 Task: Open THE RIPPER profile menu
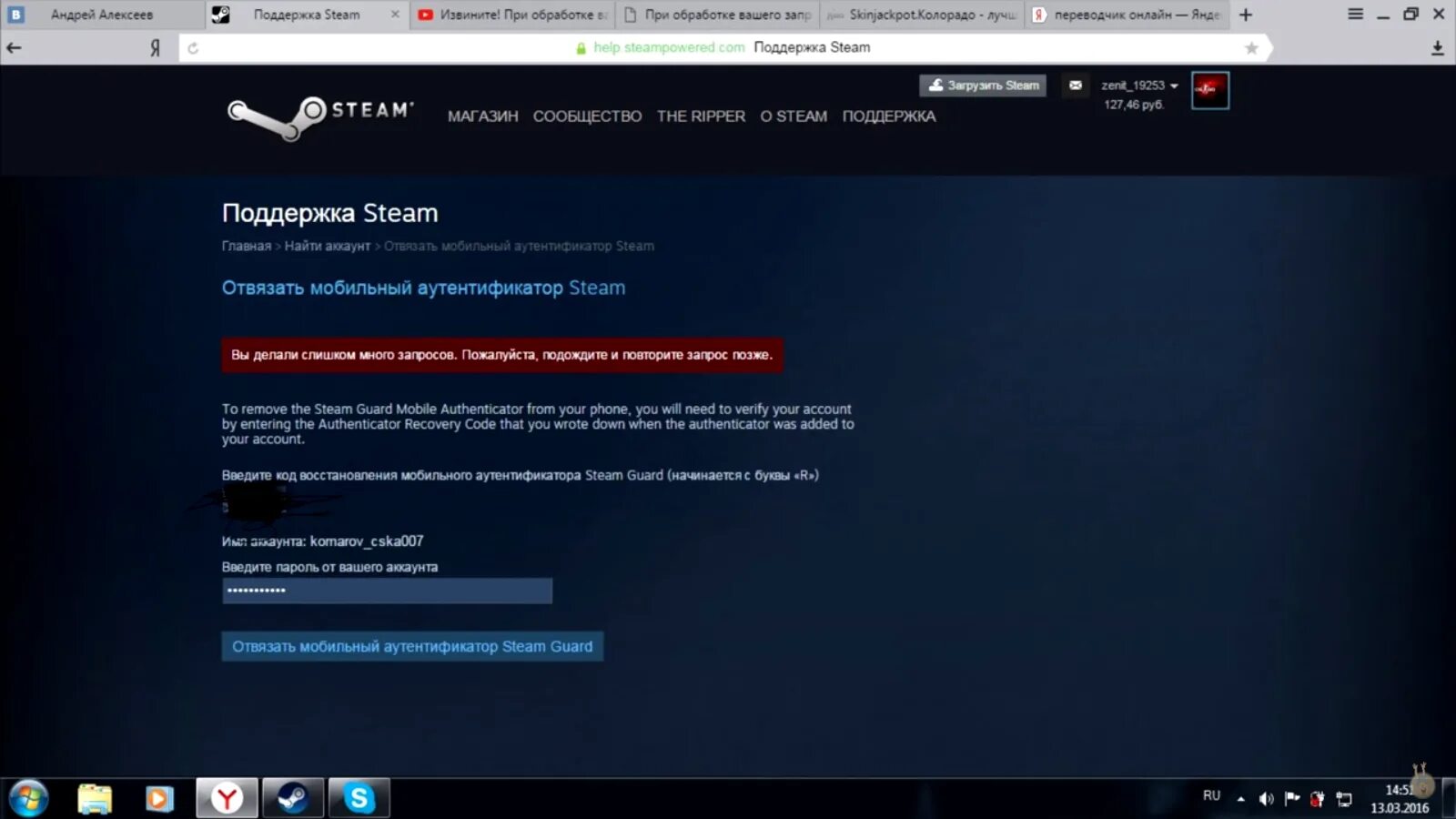(701, 116)
